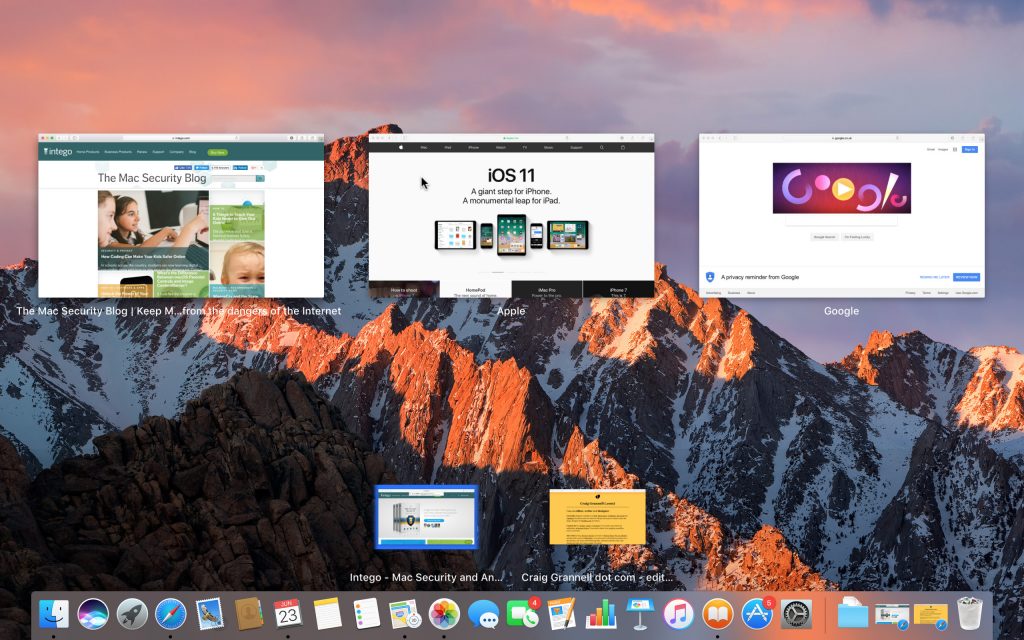Launch Siri from the Dock
Viewport: 1024px width, 640px height.
[93, 614]
